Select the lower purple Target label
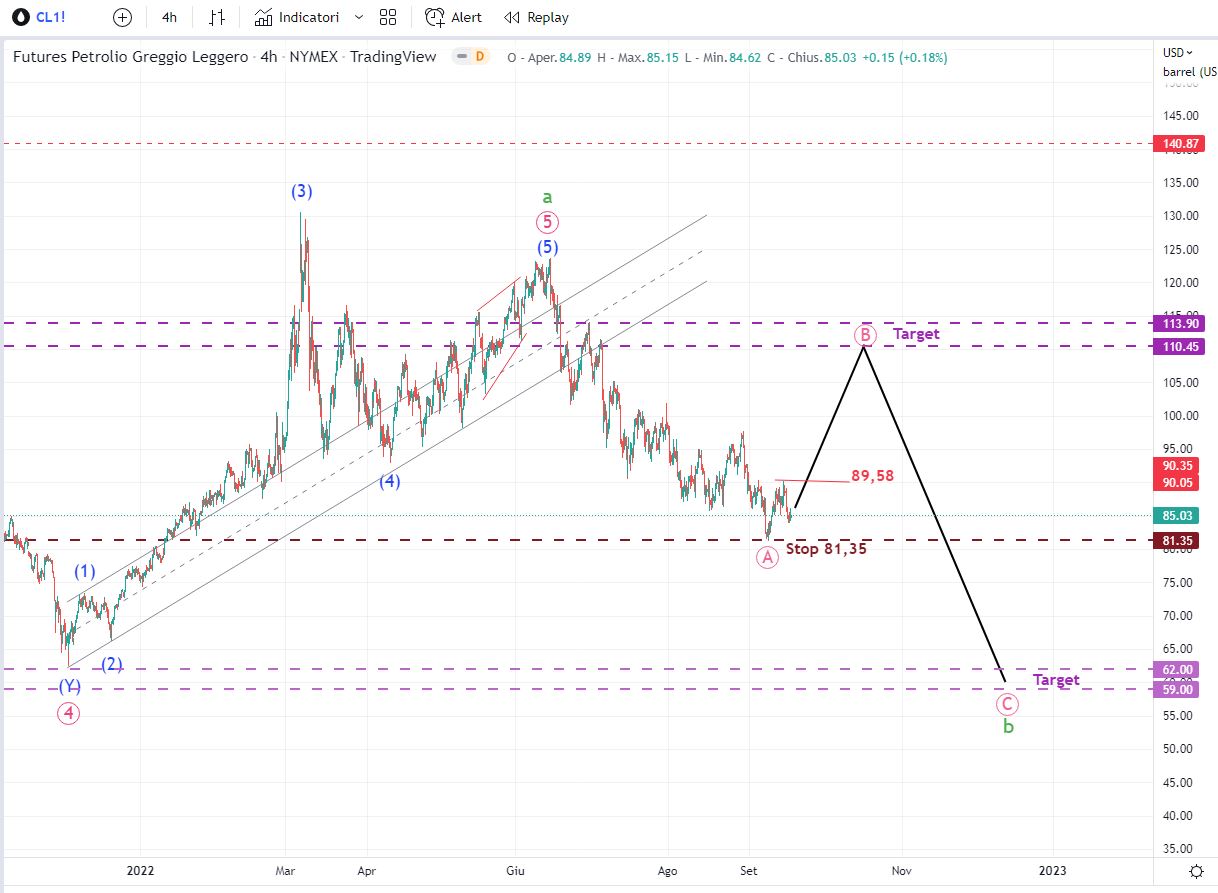The image size is (1218, 893). click(1056, 680)
